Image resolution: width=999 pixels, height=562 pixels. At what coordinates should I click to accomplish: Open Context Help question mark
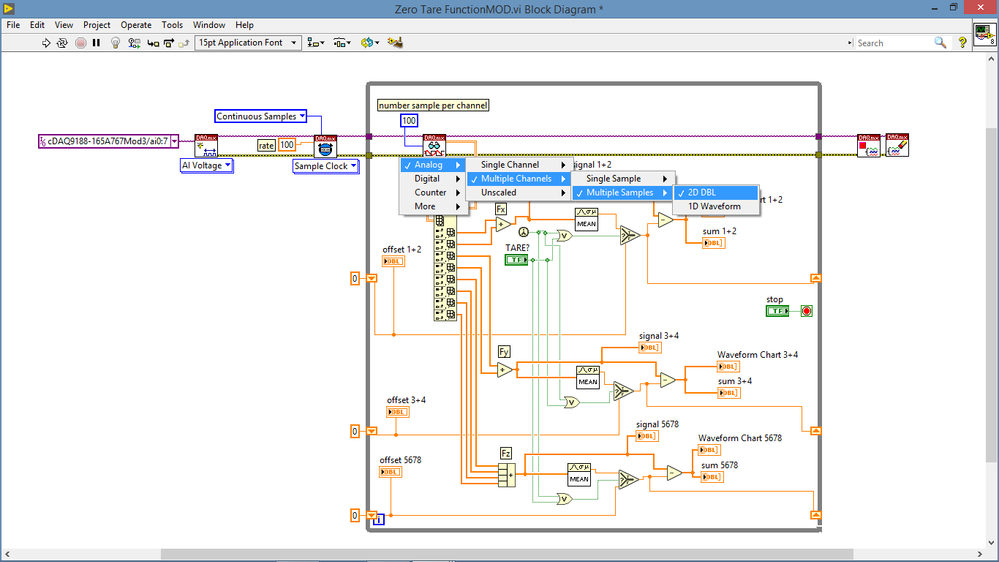962,43
